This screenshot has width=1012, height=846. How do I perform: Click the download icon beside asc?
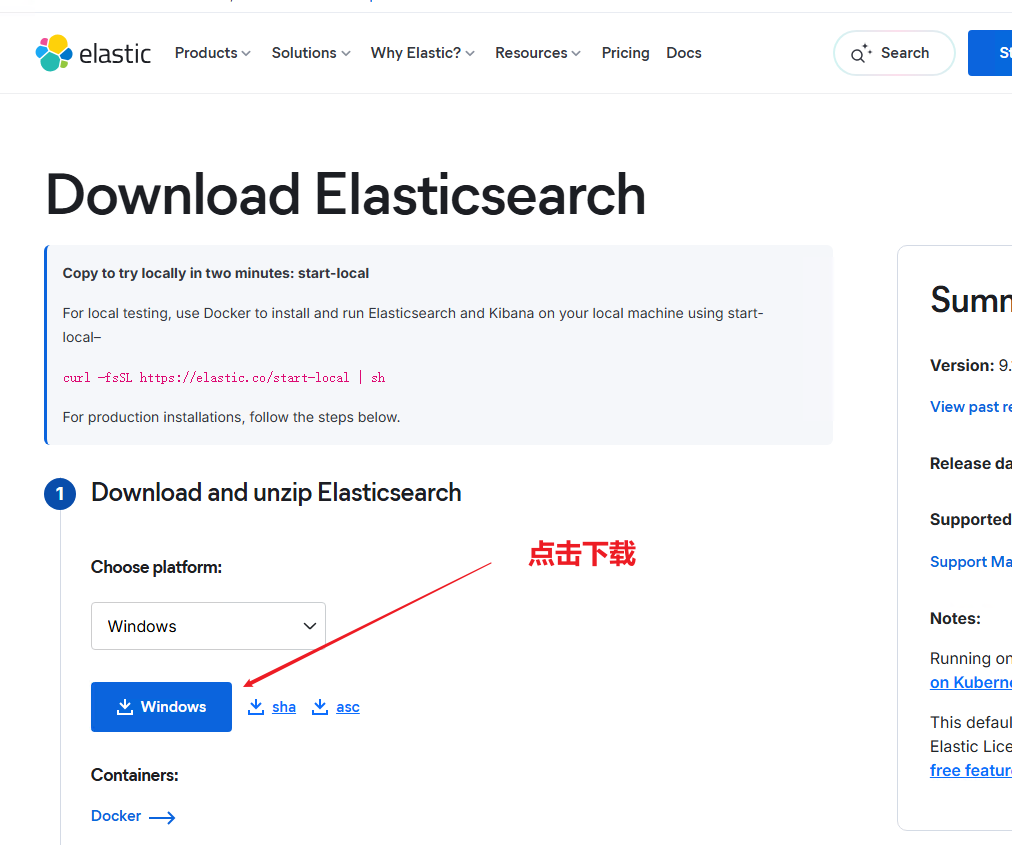(x=319, y=707)
